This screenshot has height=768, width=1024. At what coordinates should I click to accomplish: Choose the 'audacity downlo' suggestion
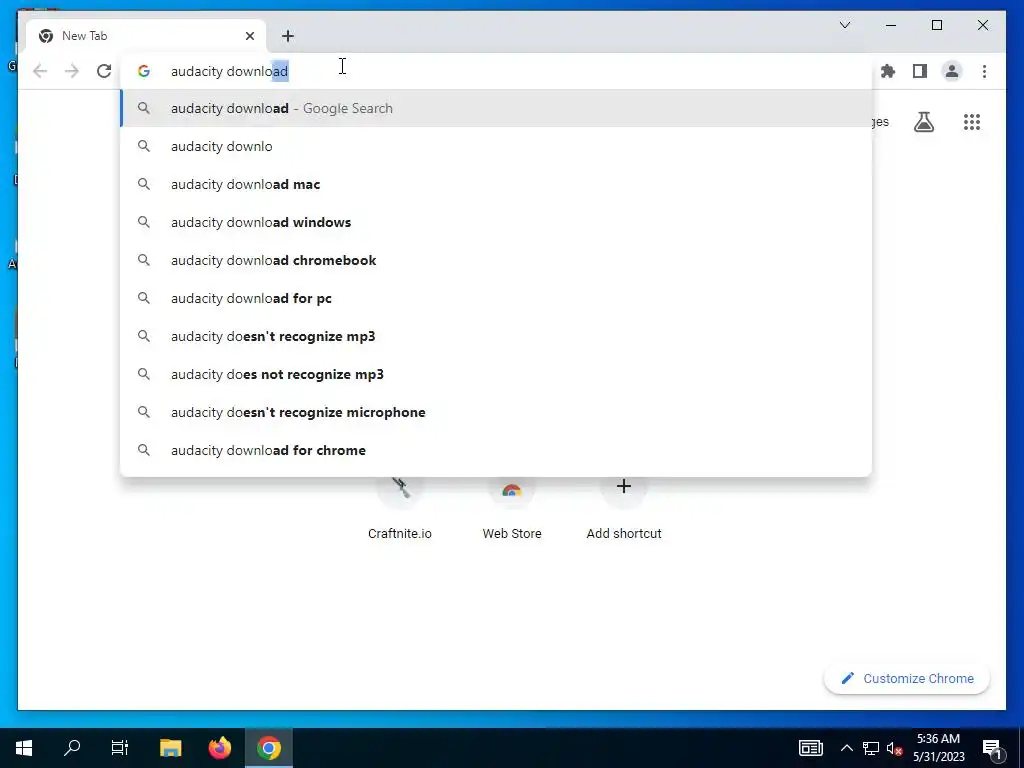tap(496, 146)
